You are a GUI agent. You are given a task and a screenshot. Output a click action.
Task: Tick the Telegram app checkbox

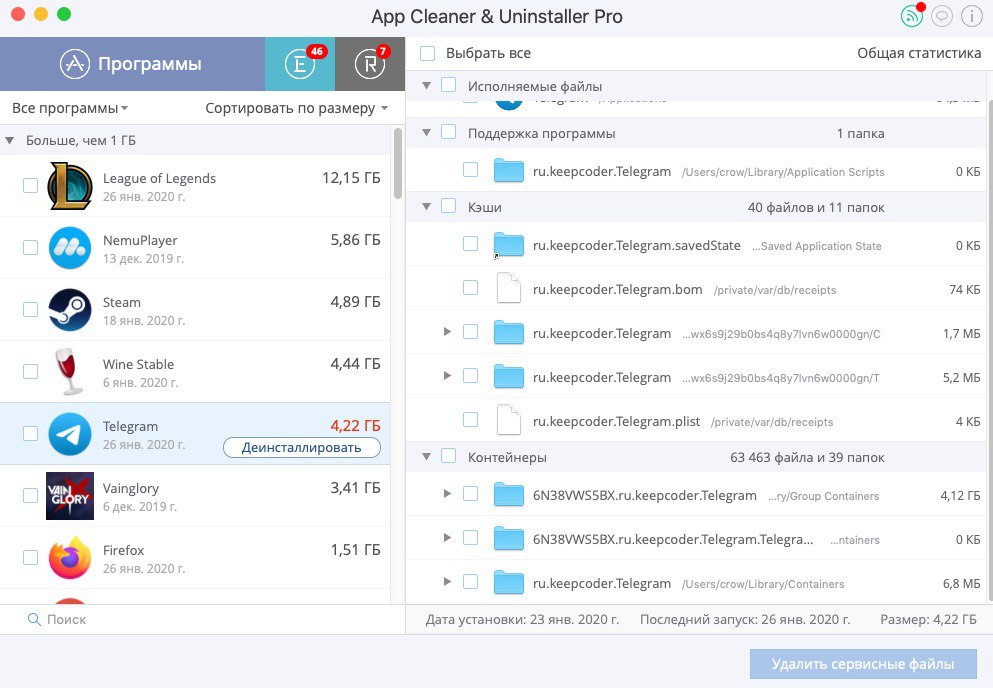(30, 434)
